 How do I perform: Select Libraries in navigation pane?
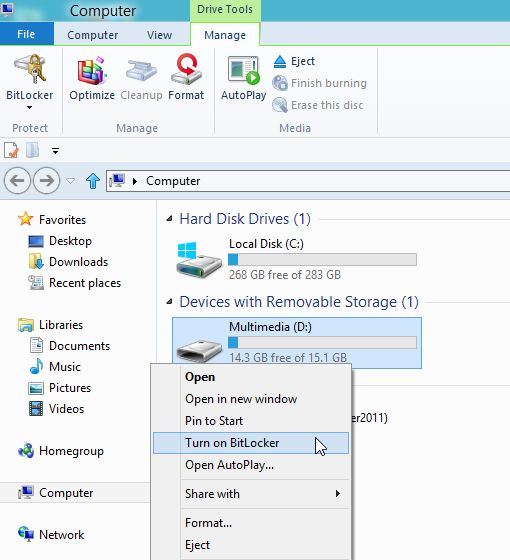(50, 325)
